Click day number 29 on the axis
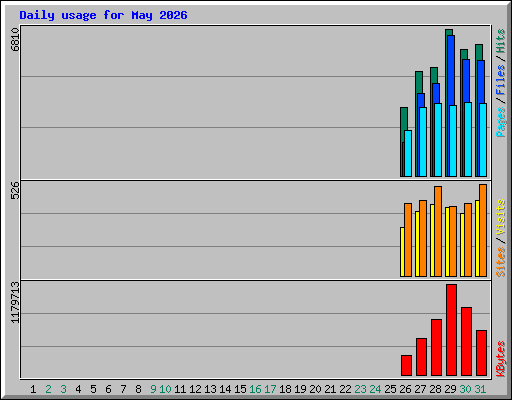Screen dimensions: 512x400 tap(450, 389)
